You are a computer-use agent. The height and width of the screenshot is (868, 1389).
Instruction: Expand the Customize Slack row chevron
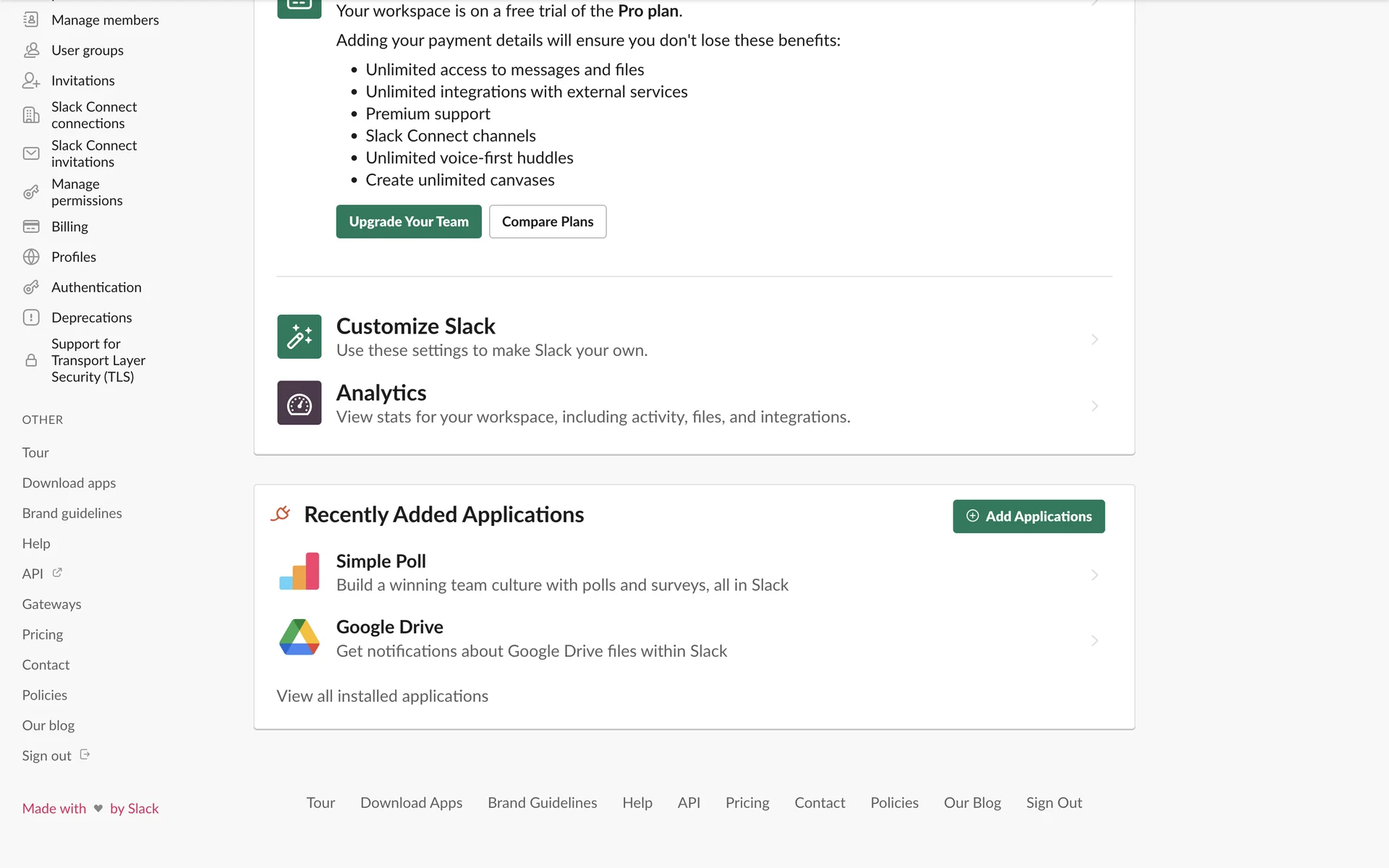(1094, 339)
